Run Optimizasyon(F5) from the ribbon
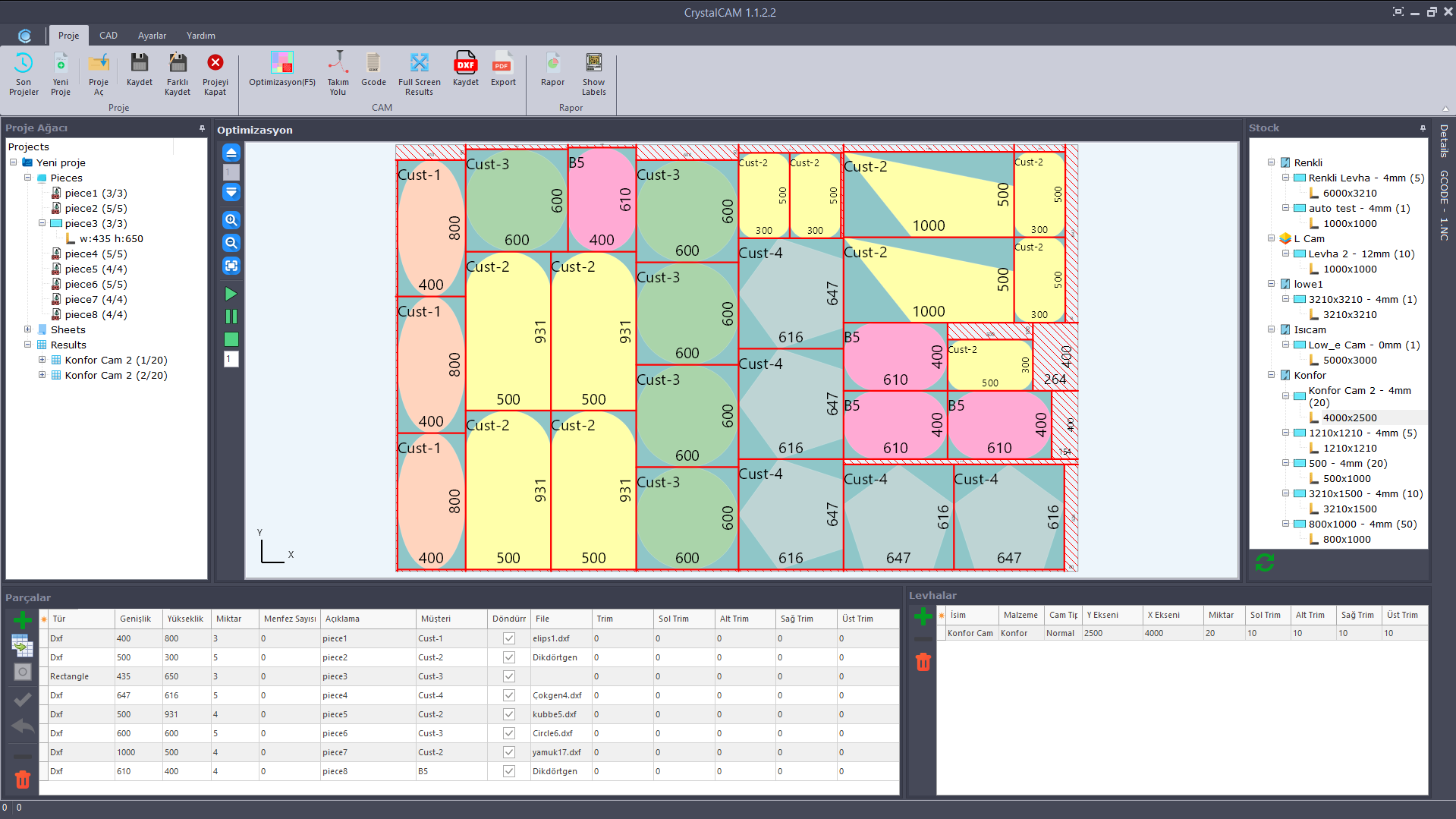Image resolution: width=1456 pixels, height=819 pixels. click(x=281, y=70)
